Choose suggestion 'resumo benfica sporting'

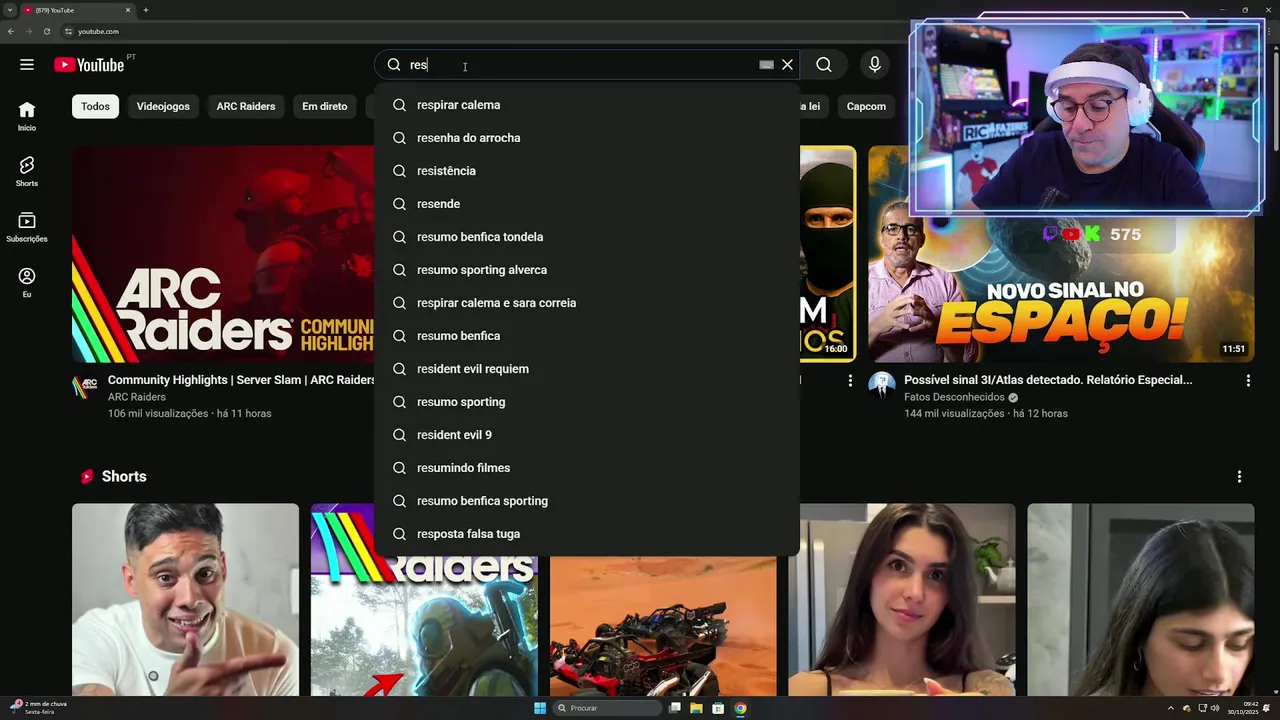(x=587, y=501)
